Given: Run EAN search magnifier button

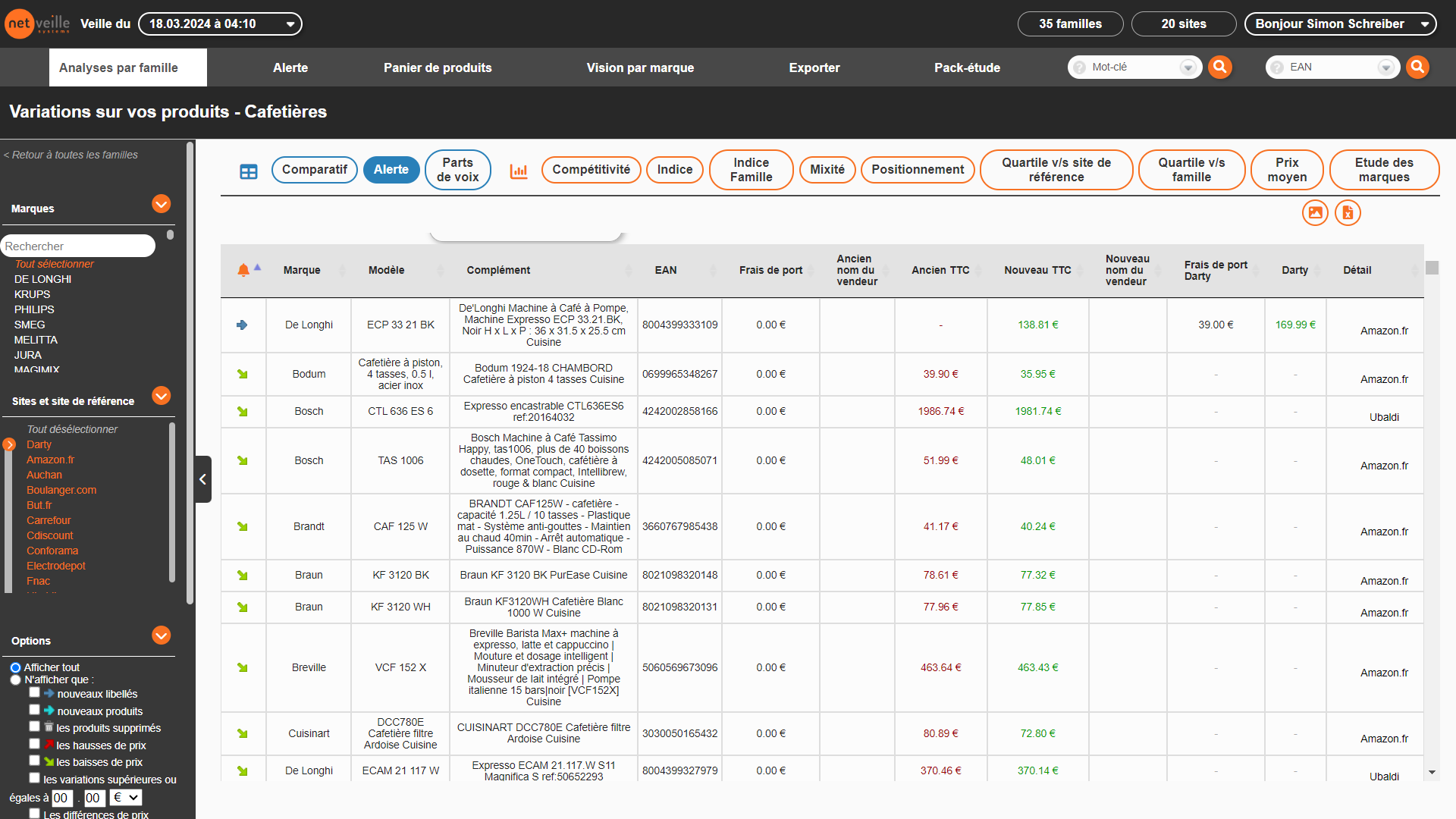Looking at the screenshot, I should tap(1417, 67).
